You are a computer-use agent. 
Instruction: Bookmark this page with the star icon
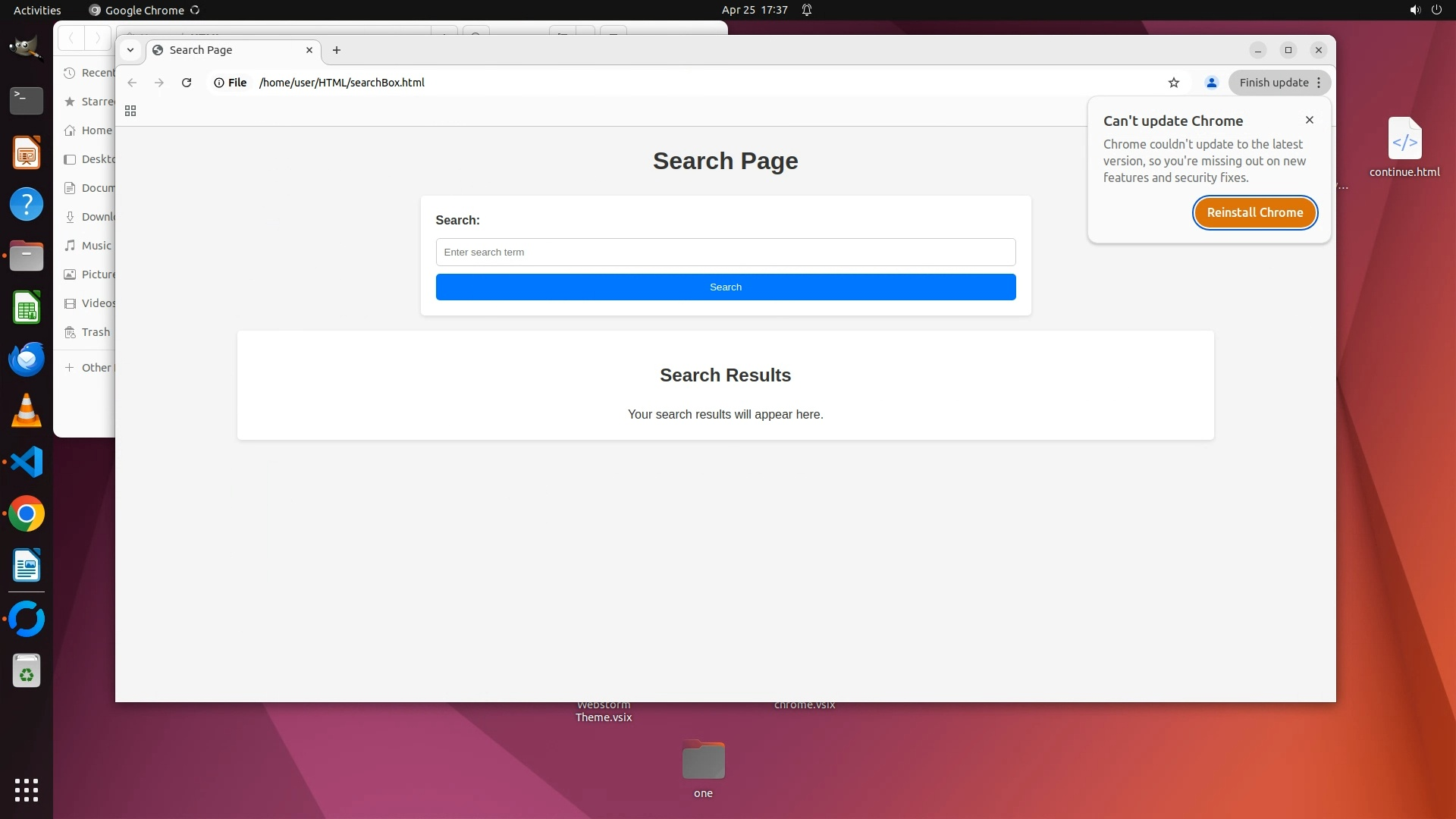(x=1174, y=83)
